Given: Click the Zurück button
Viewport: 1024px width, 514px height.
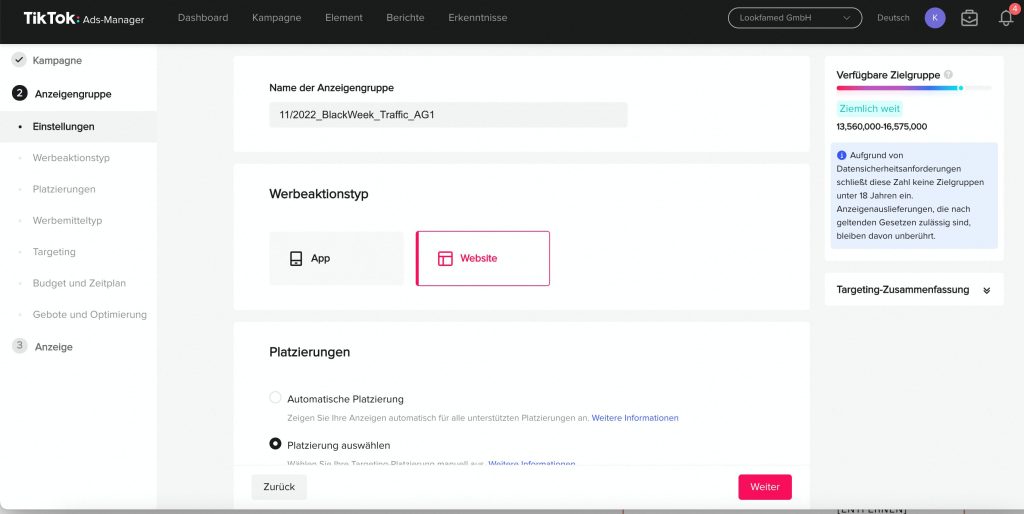Looking at the screenshot, I should click(279, 487).
